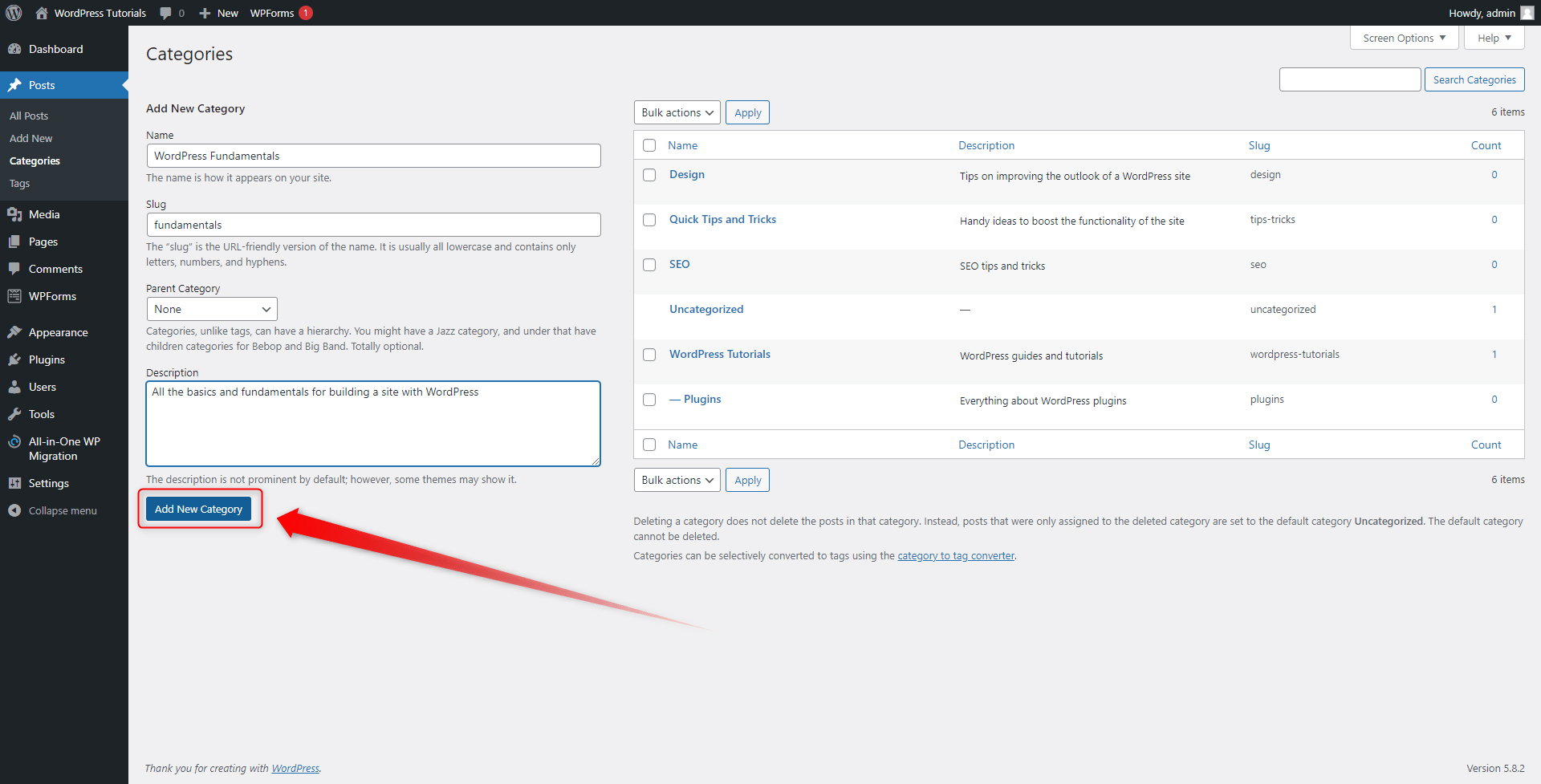Check the WordPress Tutorials category checkbox
Viewport: 1541px width, 784px height.
649,355
